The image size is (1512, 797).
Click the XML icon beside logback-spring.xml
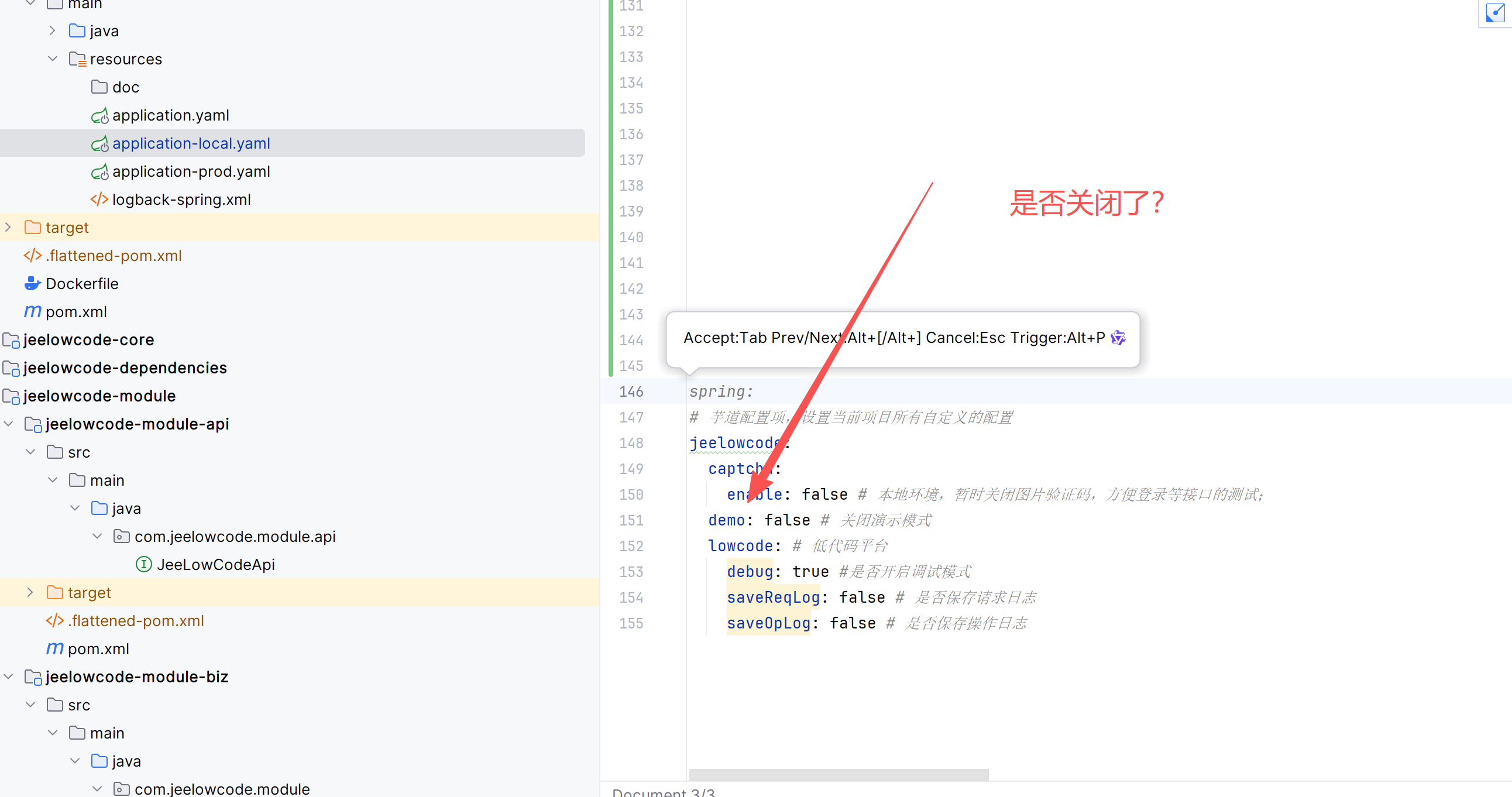(x=99, y=200)
